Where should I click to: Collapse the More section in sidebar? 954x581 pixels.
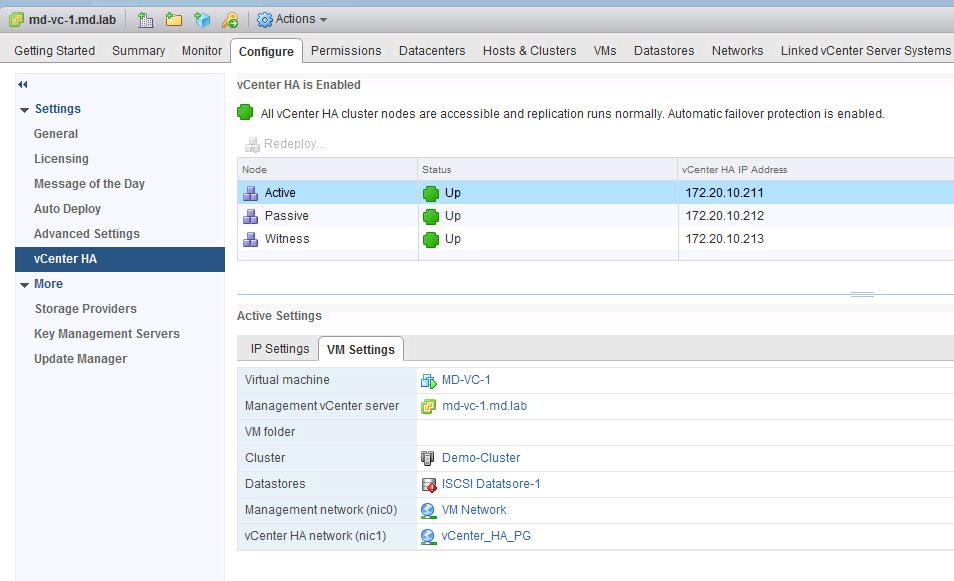click(x=24, y=285)
